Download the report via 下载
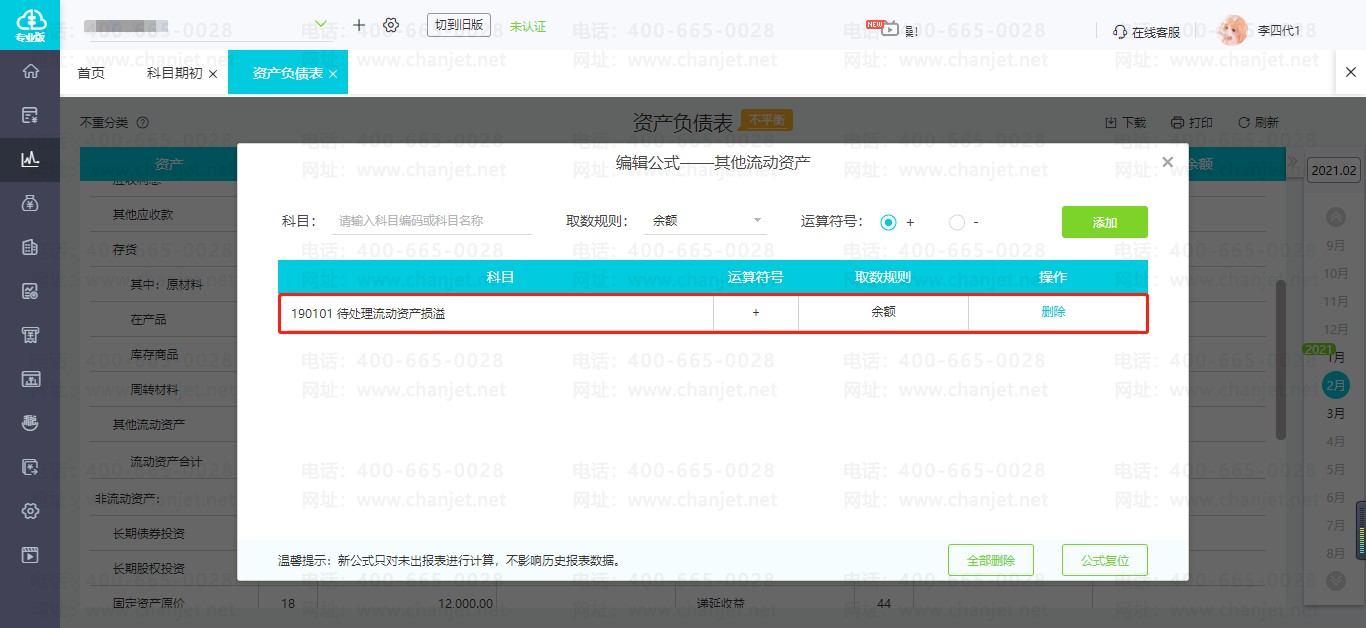The image size is (1366, 628). point(1125,123)
